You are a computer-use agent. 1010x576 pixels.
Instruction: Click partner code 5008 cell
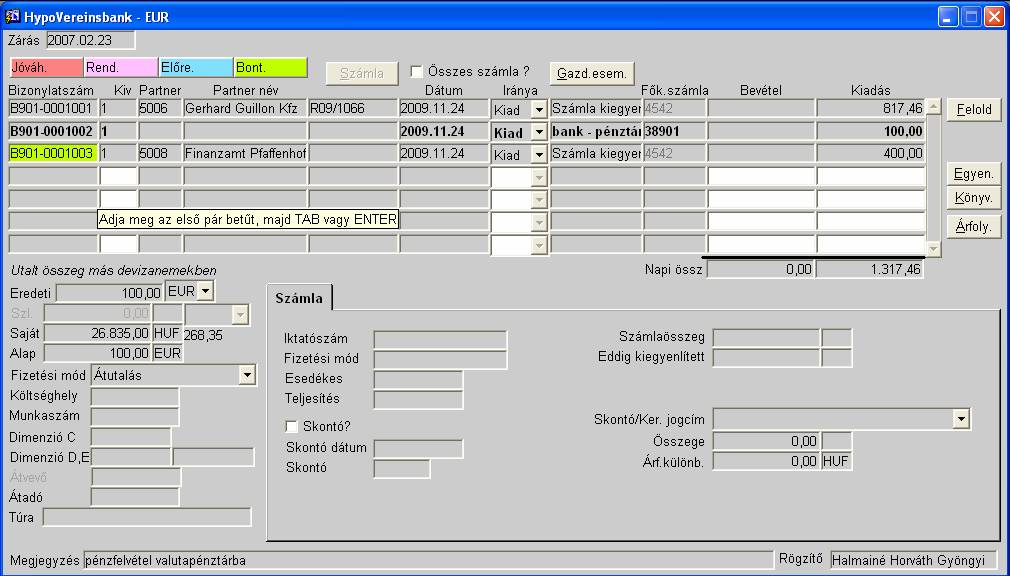[x=160, y=153]
